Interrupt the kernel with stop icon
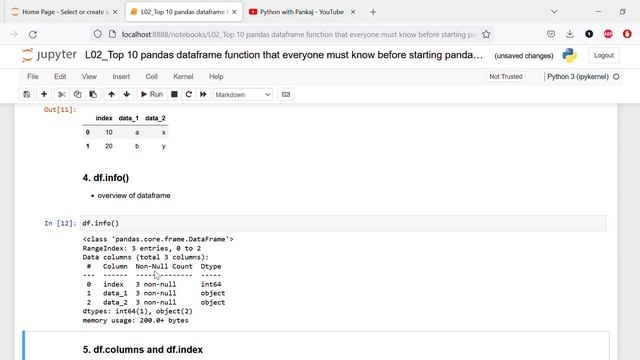 [174, 94]
